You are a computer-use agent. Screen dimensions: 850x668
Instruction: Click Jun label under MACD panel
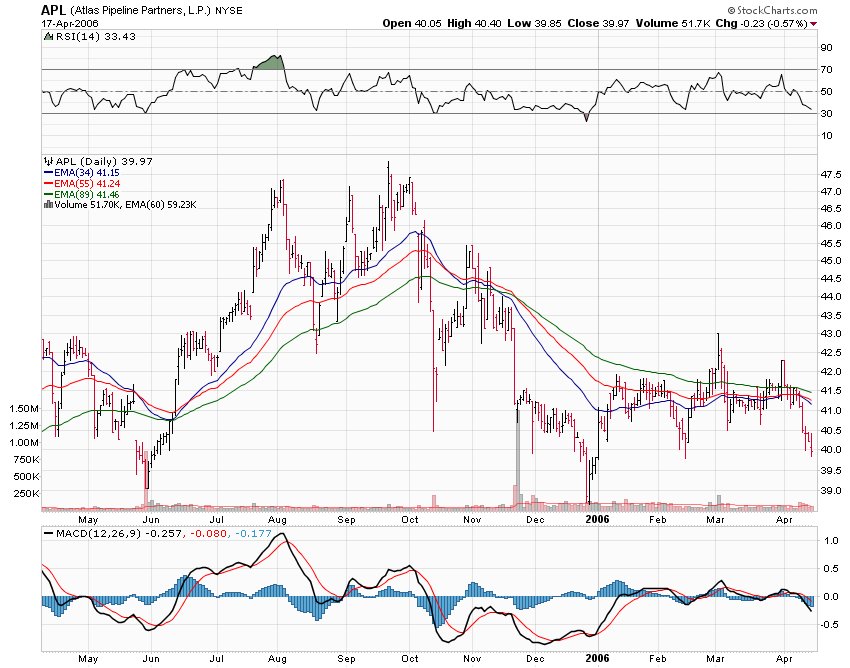[151, 658]
